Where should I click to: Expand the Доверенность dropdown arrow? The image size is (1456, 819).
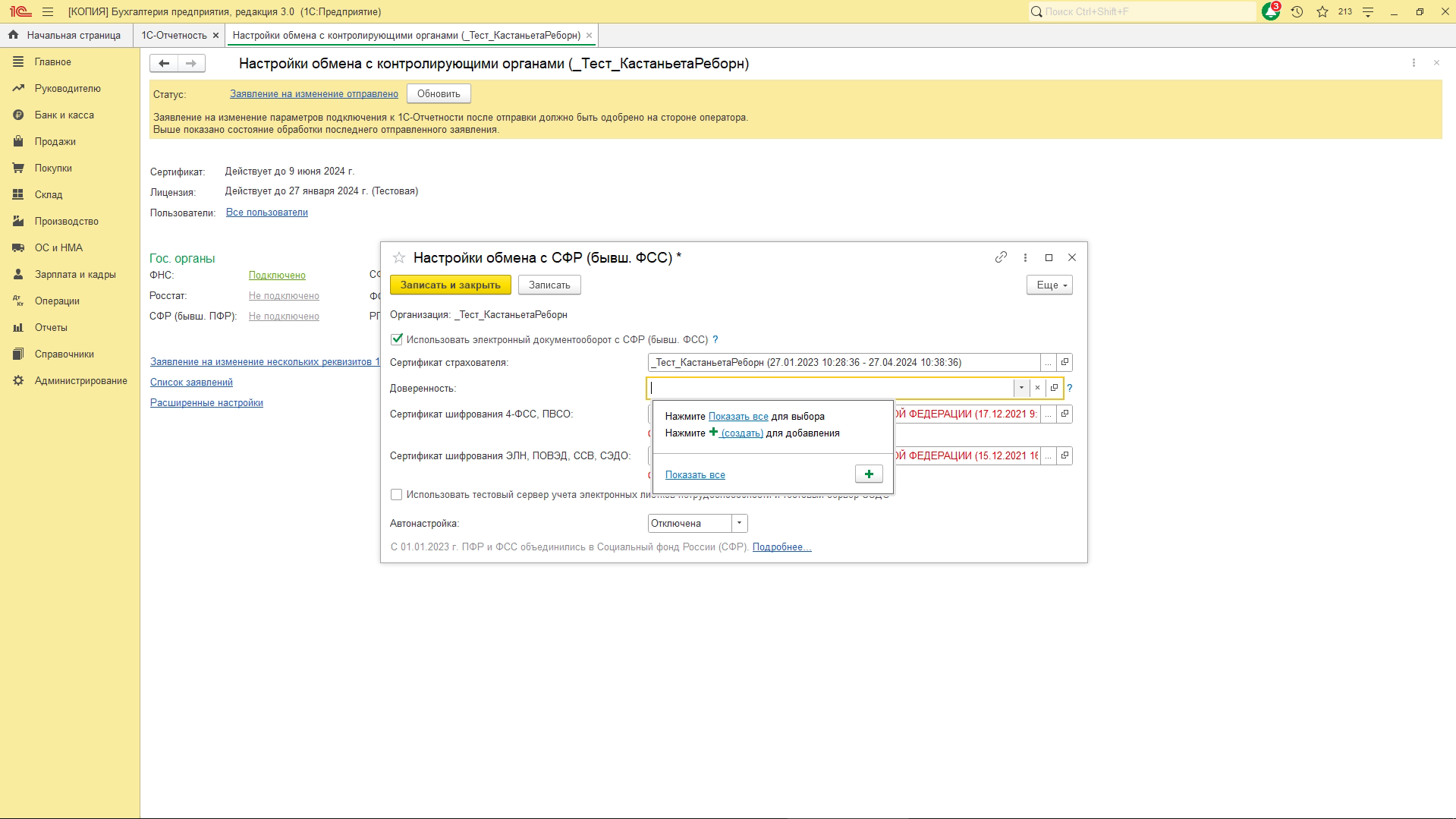coord(1021,388)
